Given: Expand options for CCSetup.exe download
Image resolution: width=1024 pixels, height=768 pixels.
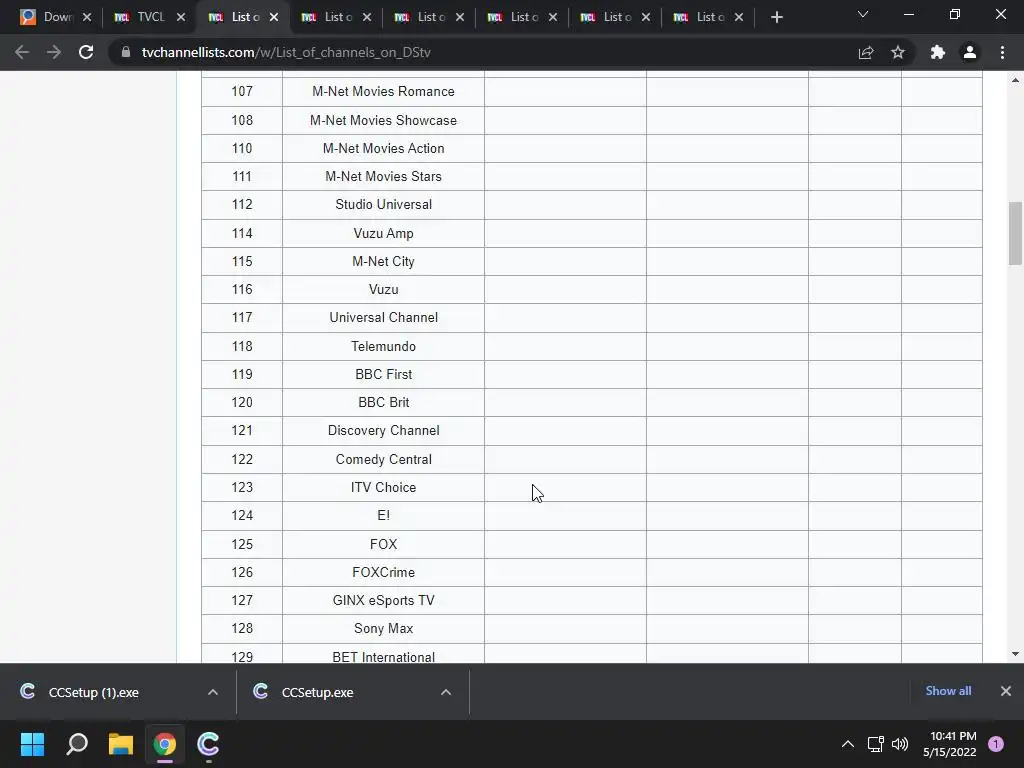Looking at the screenshot, I should click(x=446, y=692).
